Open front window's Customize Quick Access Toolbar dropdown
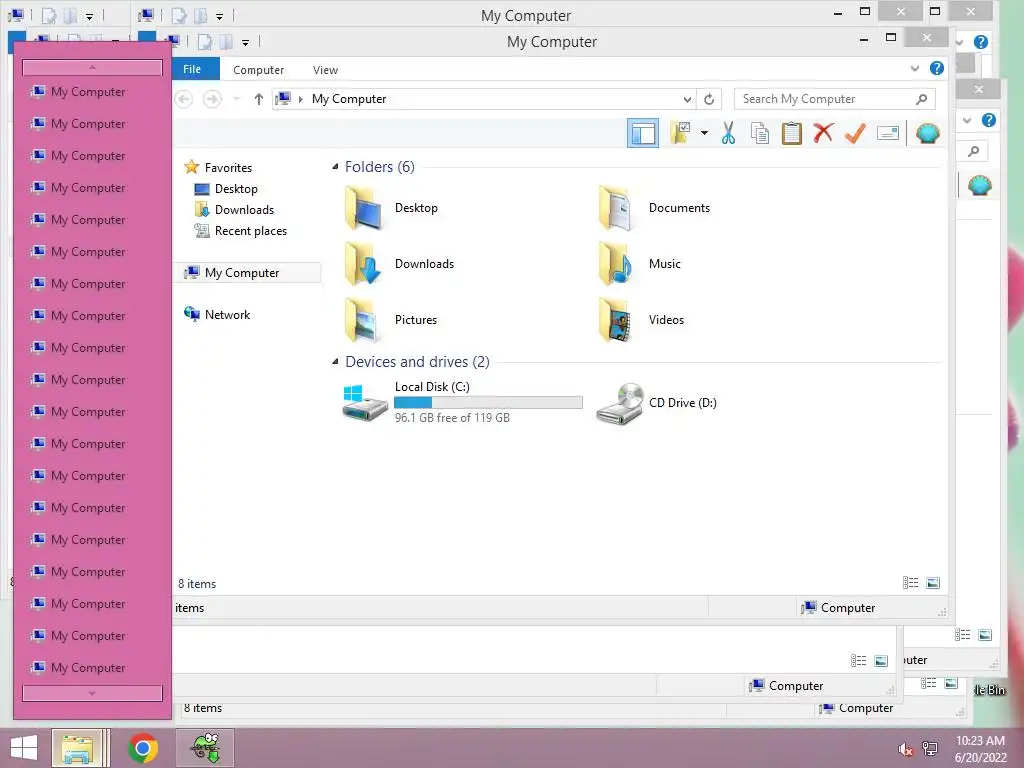 click(246, 43)
